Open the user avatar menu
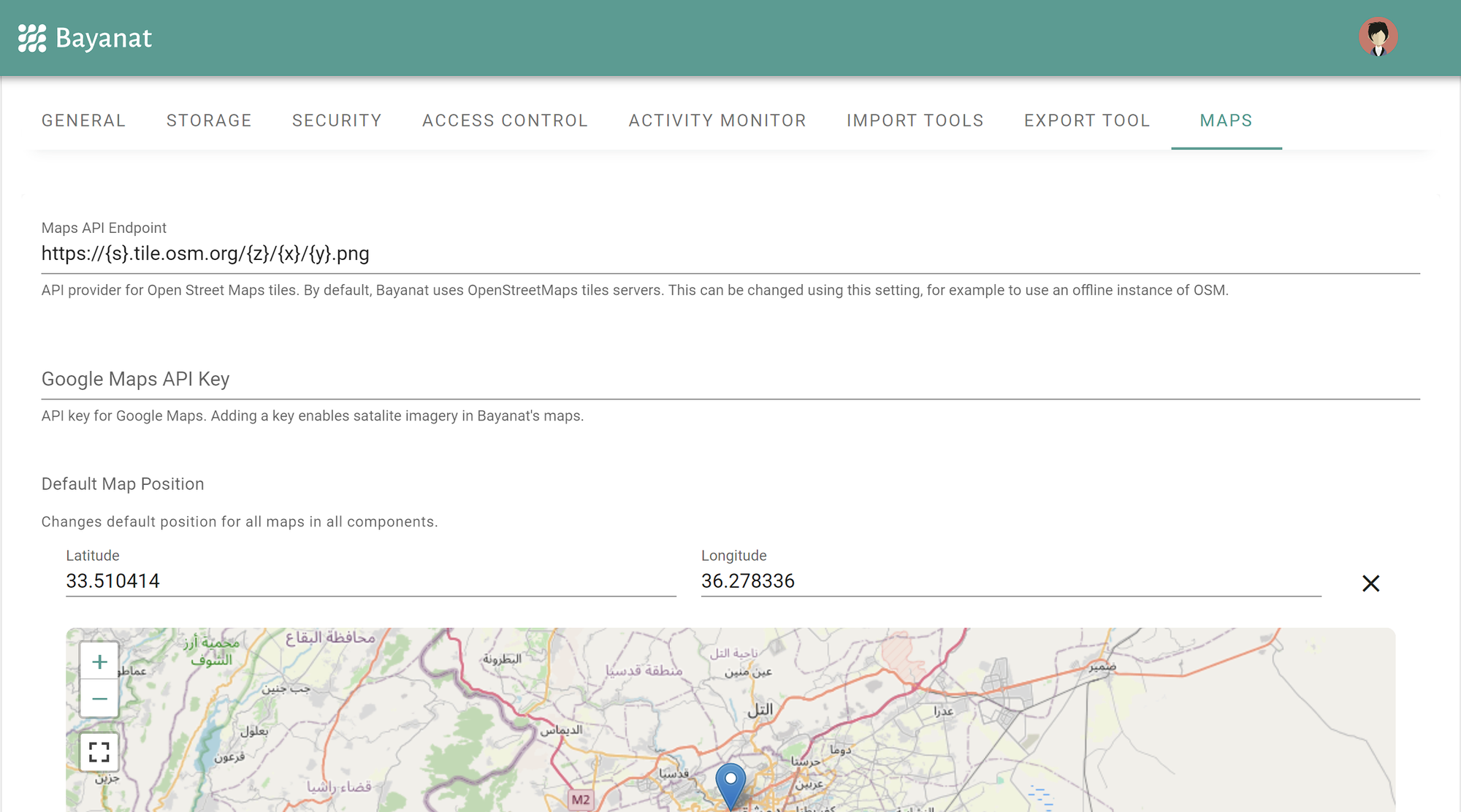Image resolution: width=1461 pixels, height=812 pixels. [x=1378, y=37]
